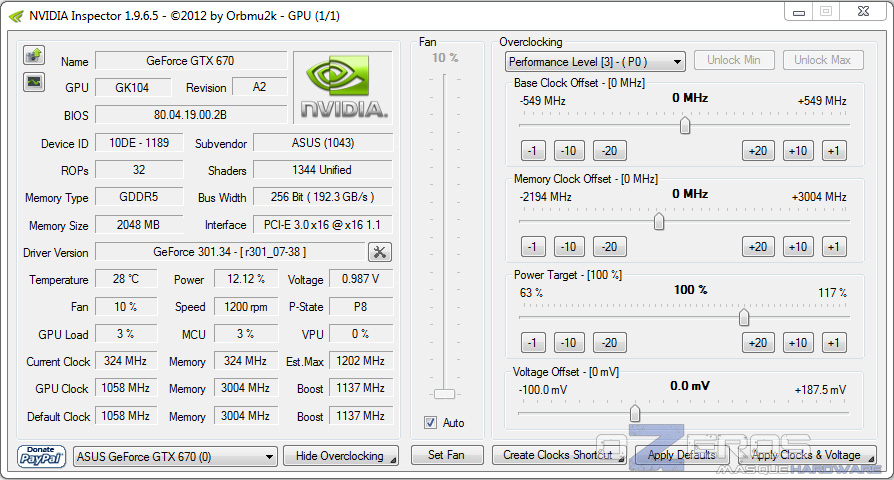Open the ASUS GeForce GTX 670 GPU dropdown

(x=175, y=457)
